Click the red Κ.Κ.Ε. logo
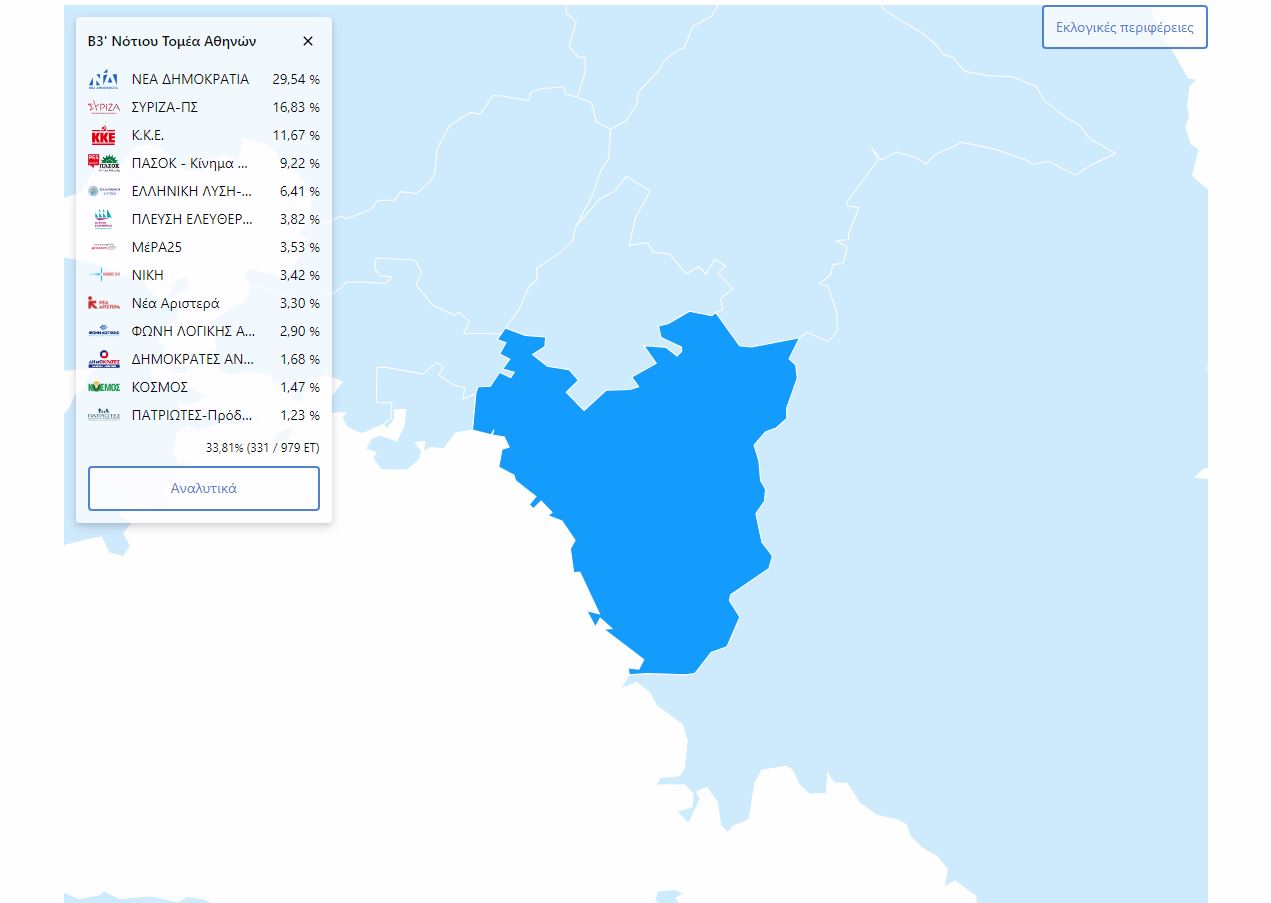This screenshot has height=903, width=1271. coord(104,135)
